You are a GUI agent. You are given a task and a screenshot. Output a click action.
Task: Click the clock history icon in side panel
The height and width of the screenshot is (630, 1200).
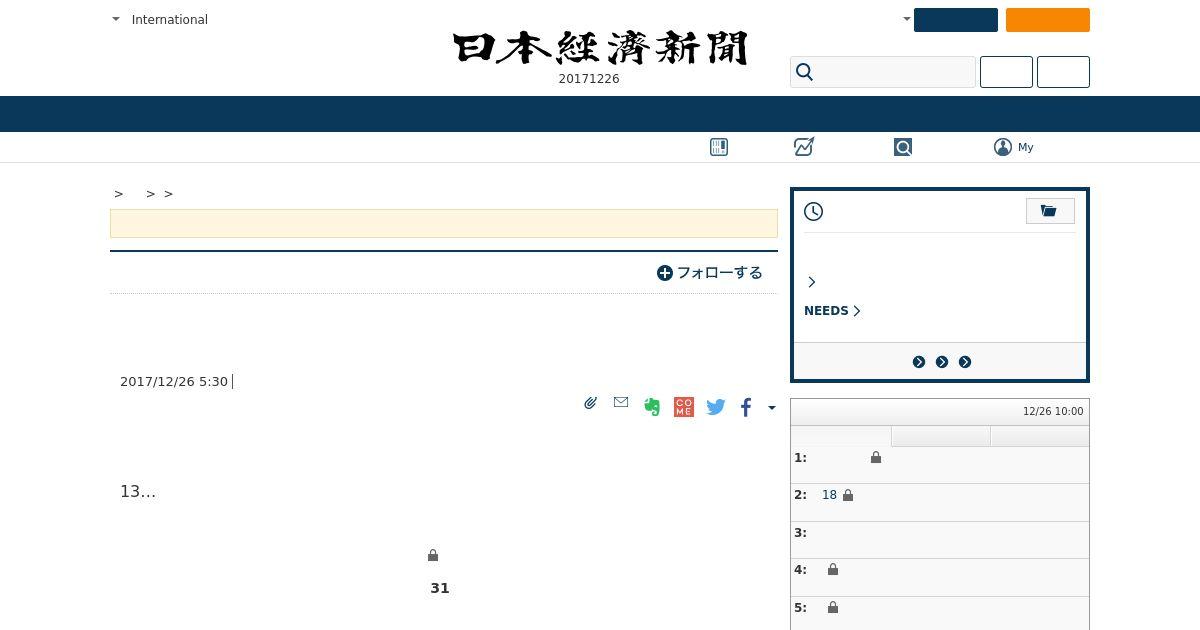[x=814, y=211]
